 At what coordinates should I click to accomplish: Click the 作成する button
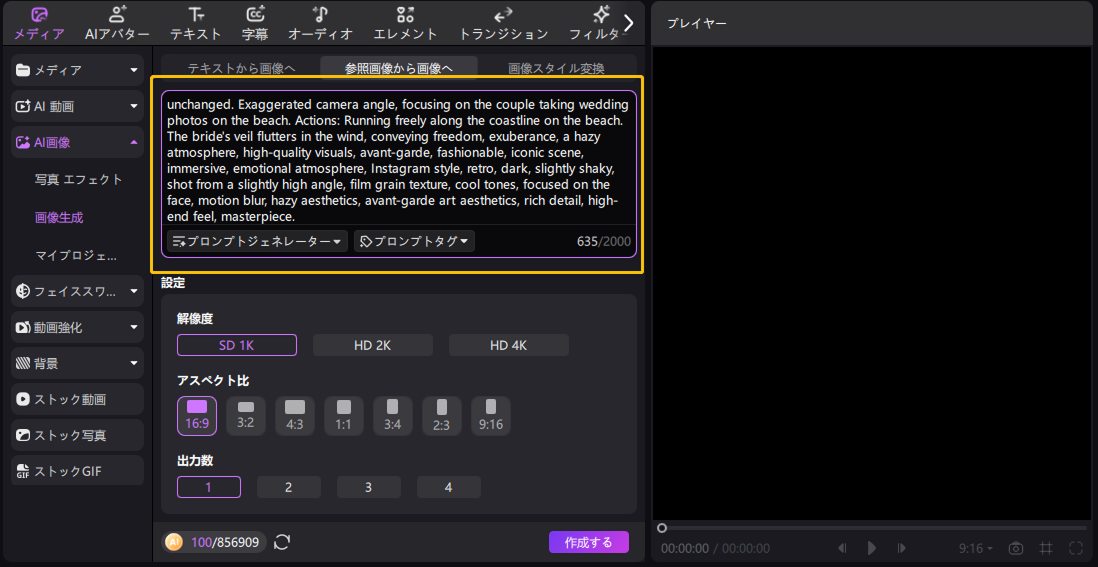pos(588,542)
